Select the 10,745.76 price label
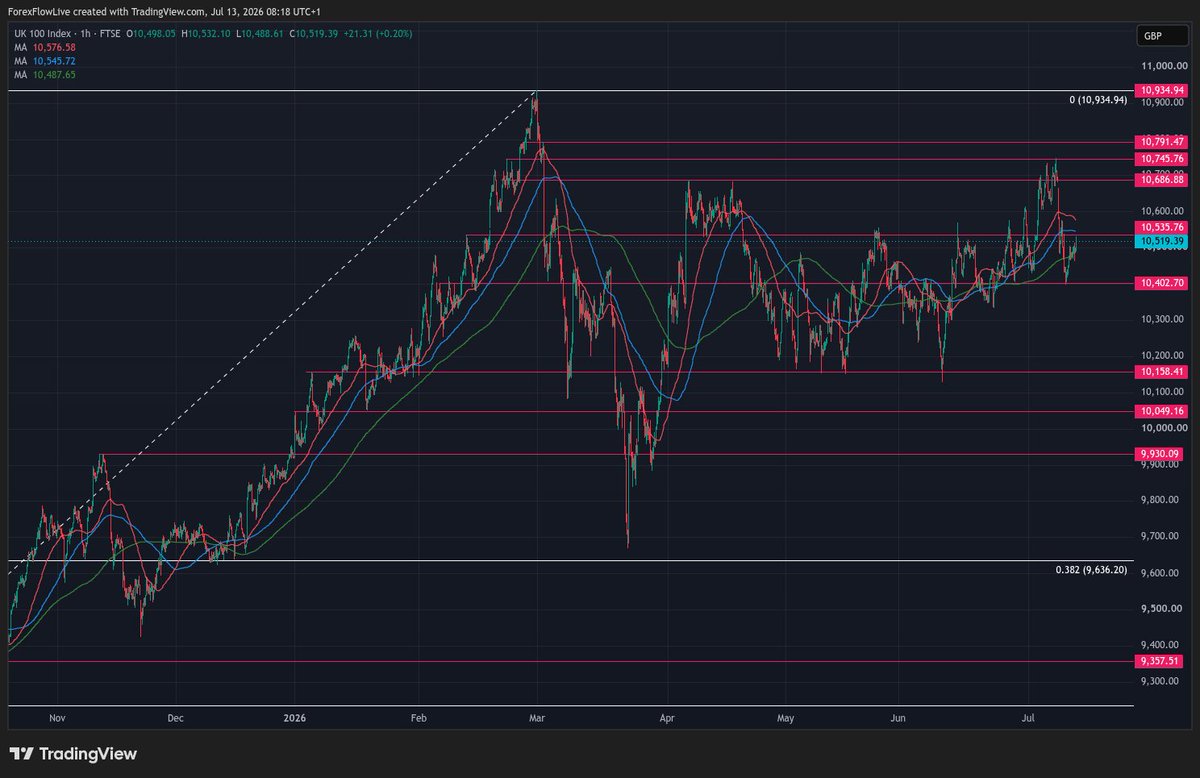Viewport: 1200px width, 778px height. point(1160,159)
